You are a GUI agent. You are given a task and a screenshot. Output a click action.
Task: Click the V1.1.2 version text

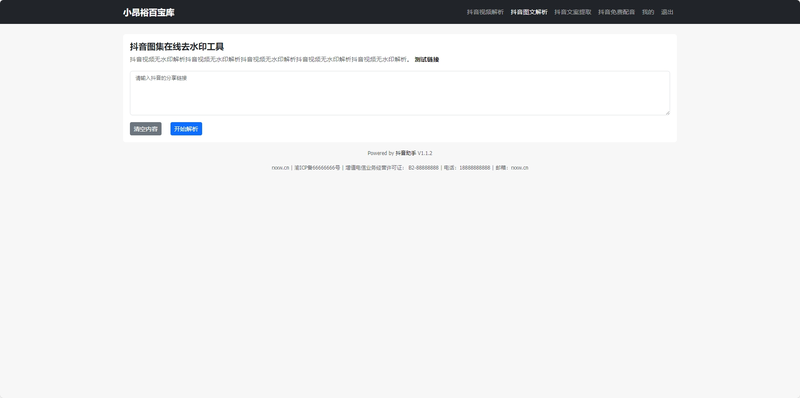point(425,153)
